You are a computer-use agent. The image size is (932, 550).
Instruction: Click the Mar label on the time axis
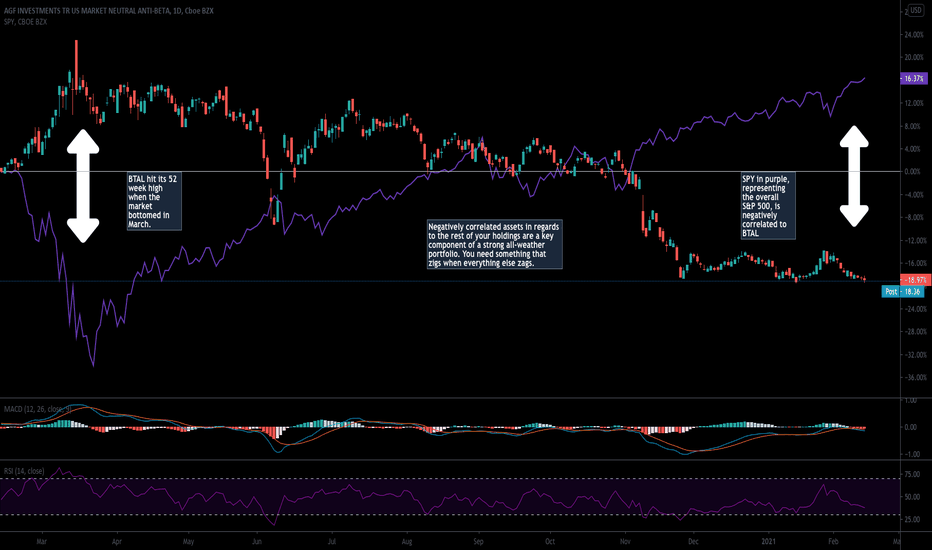pos(42,542)
